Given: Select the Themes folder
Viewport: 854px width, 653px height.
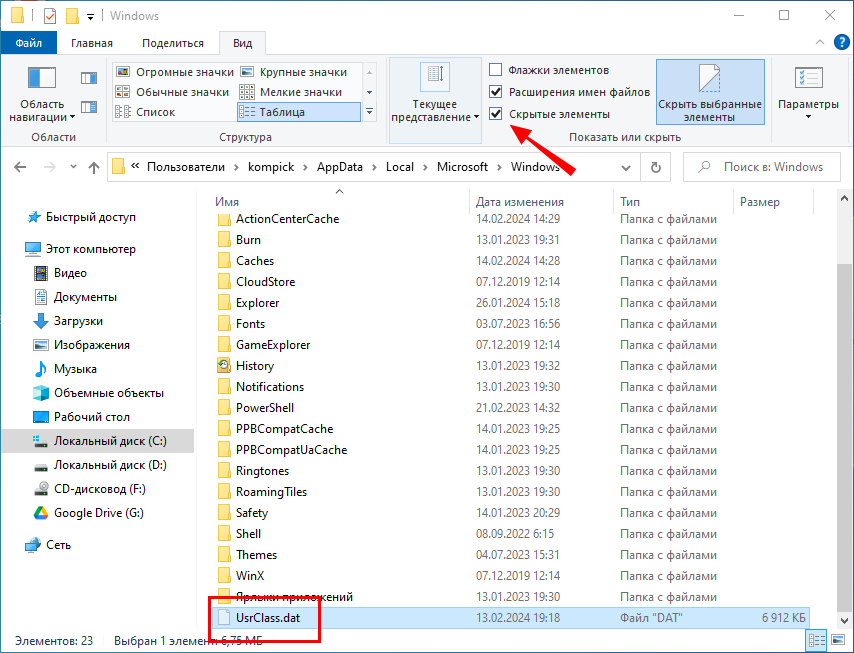Looking at the screenshot, I should pyautogui.click(x=256, y=554).
